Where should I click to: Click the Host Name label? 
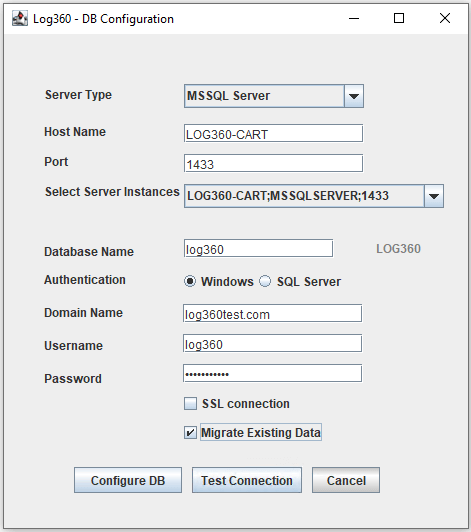click(x=75, y=132)
